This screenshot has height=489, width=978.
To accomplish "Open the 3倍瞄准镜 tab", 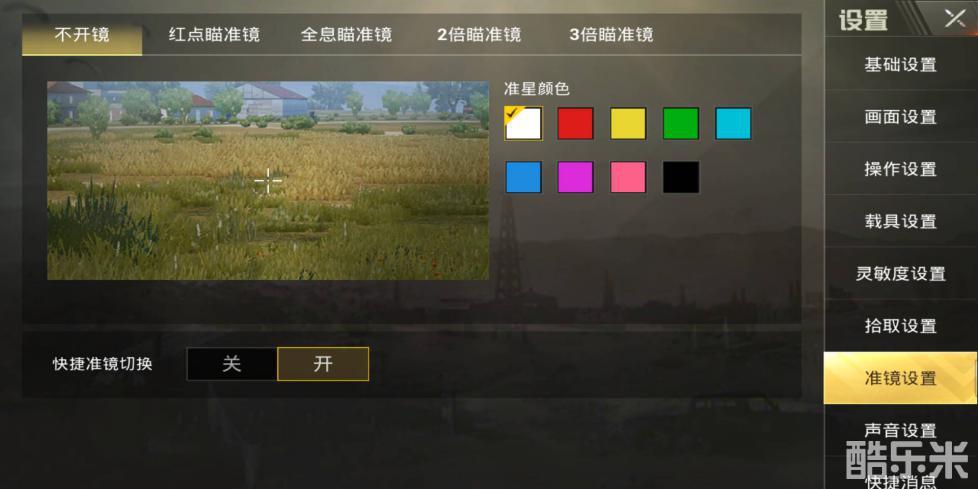I will 611,34.
